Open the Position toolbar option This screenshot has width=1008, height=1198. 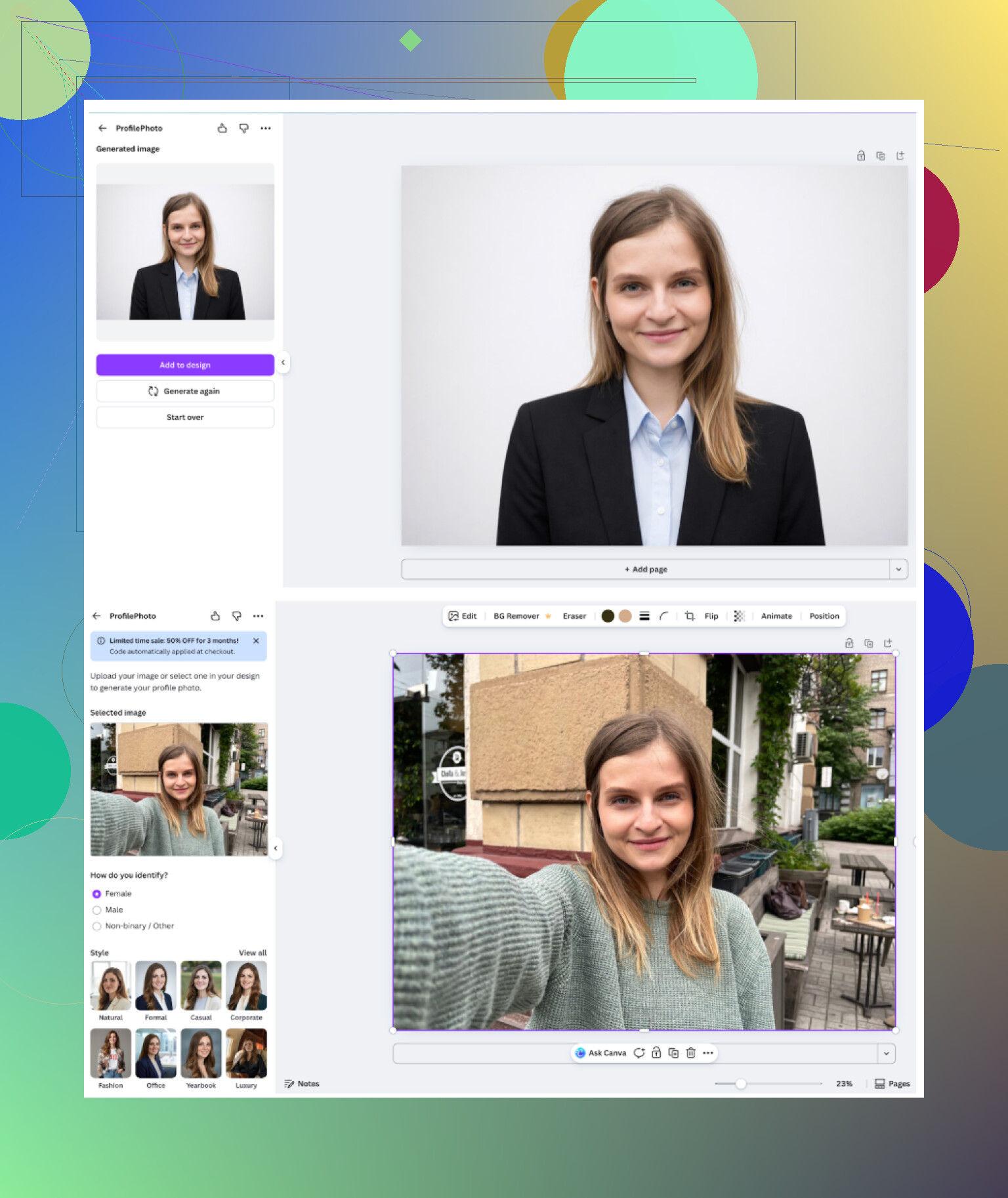click(824, 616)
